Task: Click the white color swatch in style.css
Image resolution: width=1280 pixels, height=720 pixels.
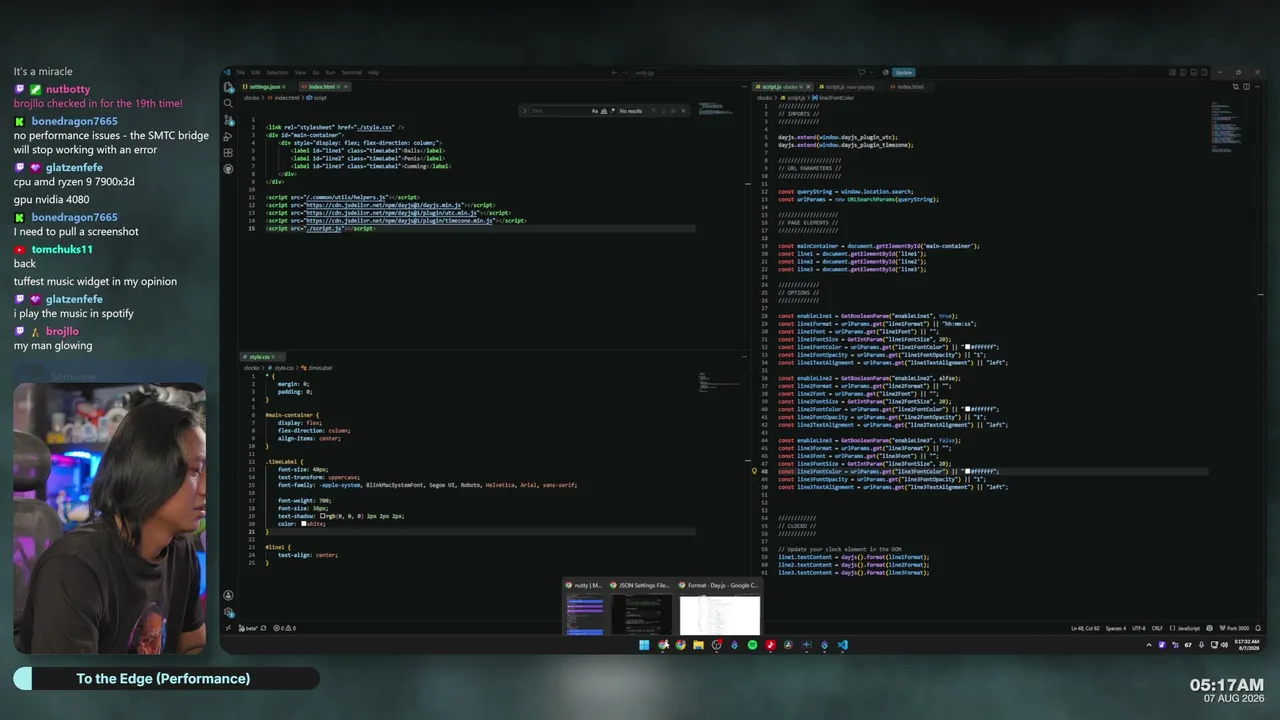Action: click(303, 524)
